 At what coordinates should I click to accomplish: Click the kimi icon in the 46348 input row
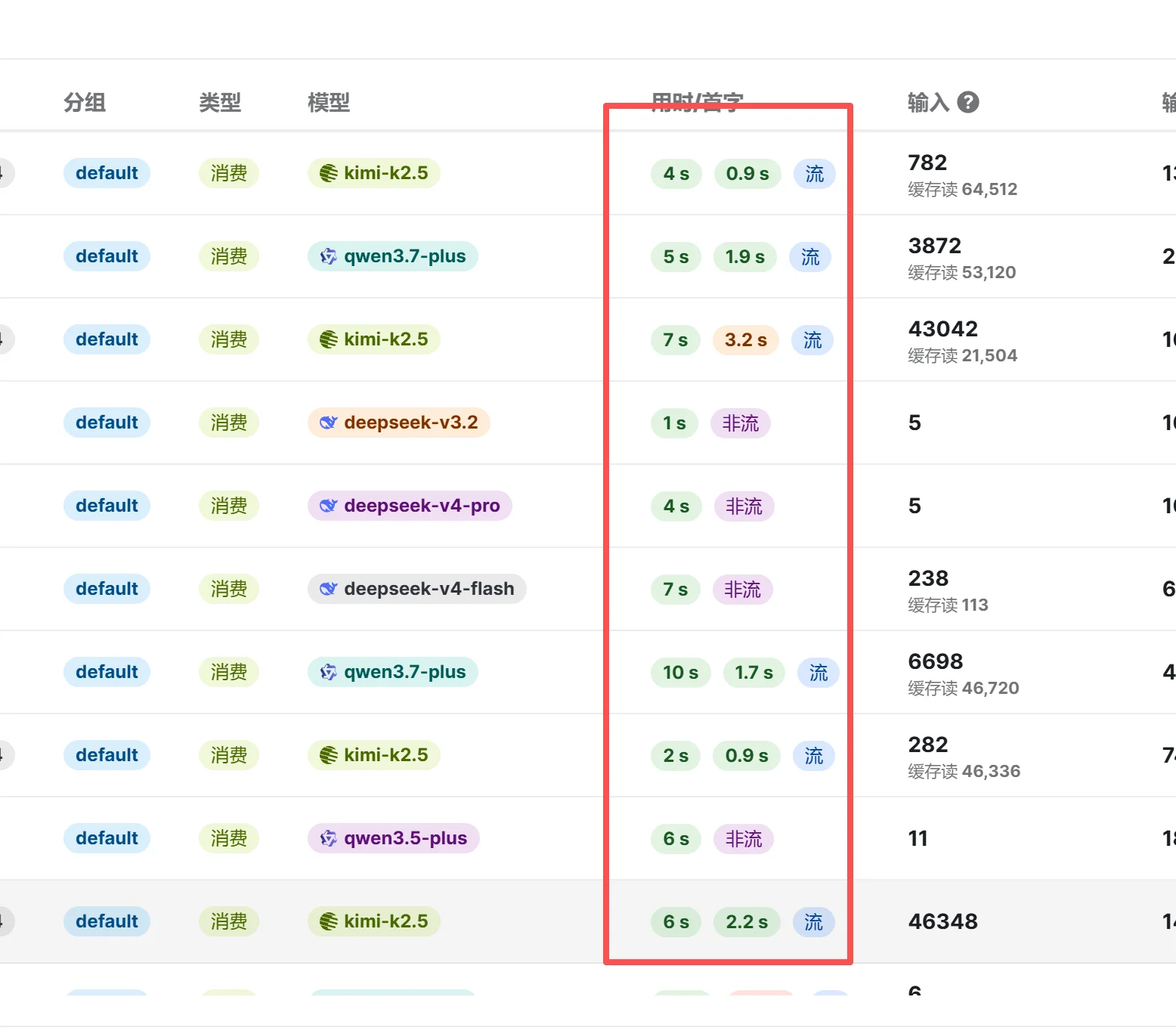pos(328,921)
